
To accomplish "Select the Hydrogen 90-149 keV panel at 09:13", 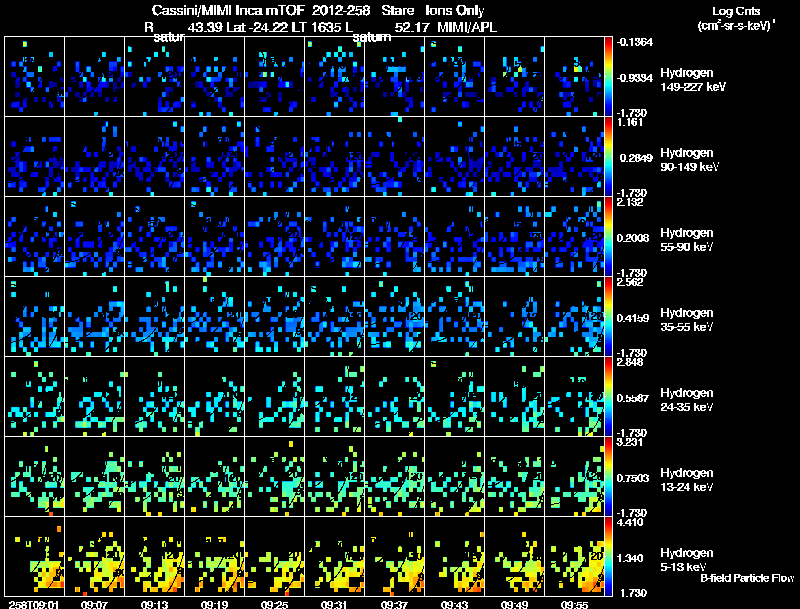I will (x=155, y=157).
